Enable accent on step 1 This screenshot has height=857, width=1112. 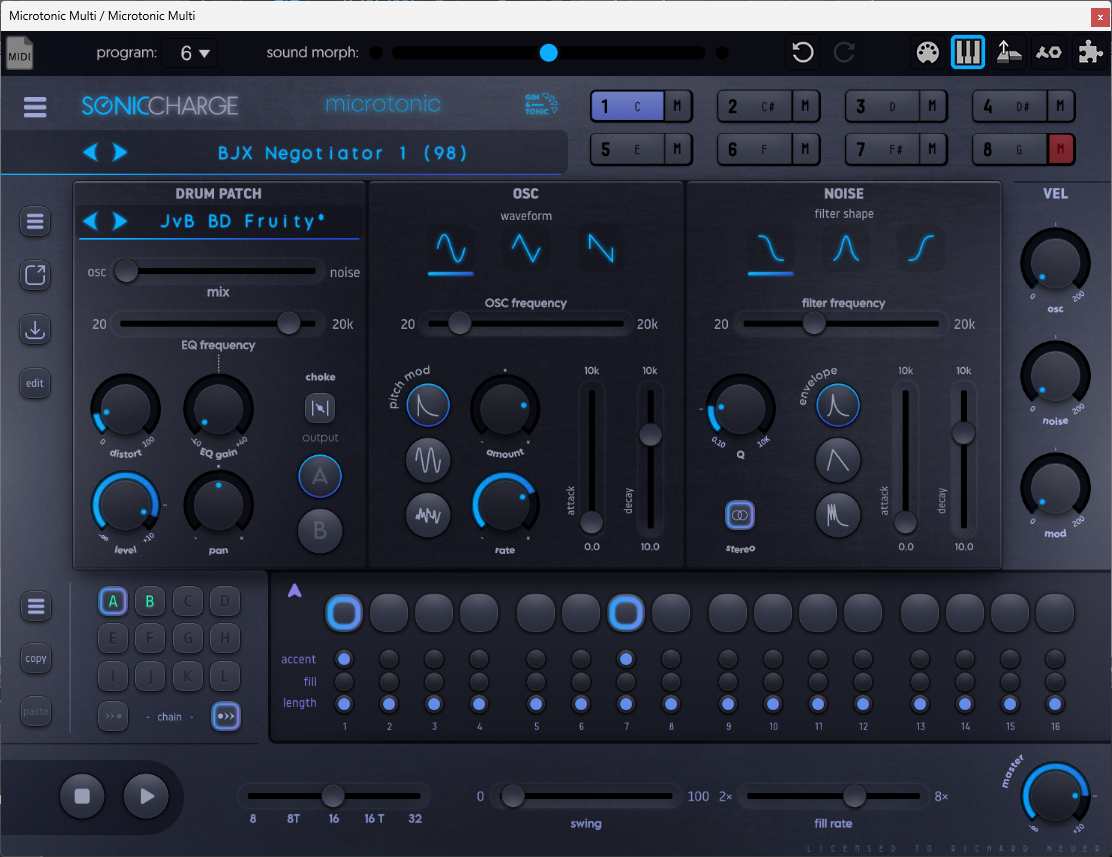[344, 659]
